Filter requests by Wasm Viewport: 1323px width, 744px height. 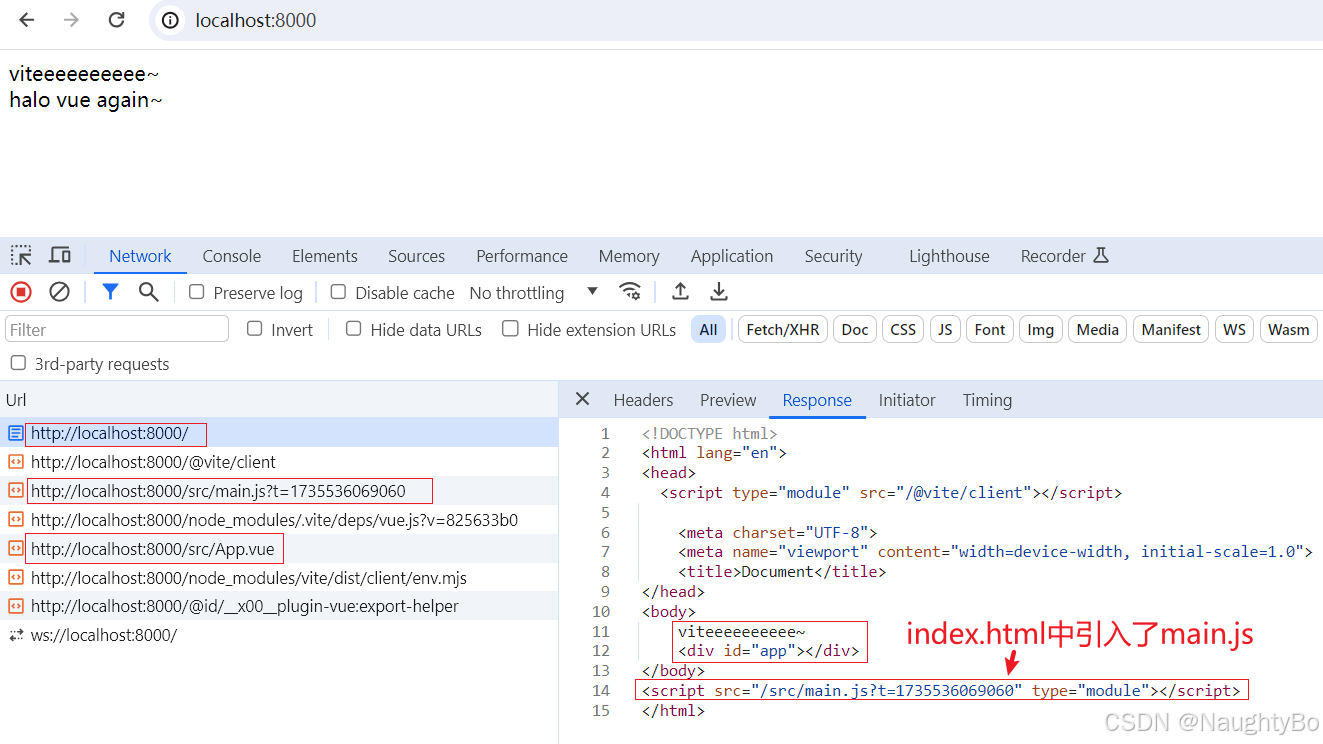[1288, 329]
